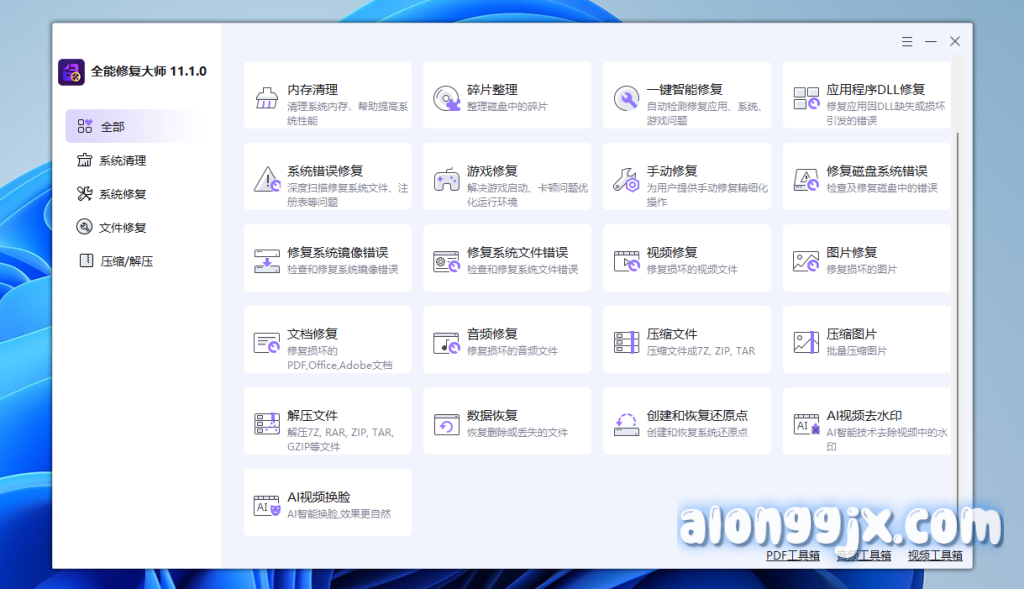Select 系统清理 in the sidebar

pyautogui.click(x=122, y=160)
